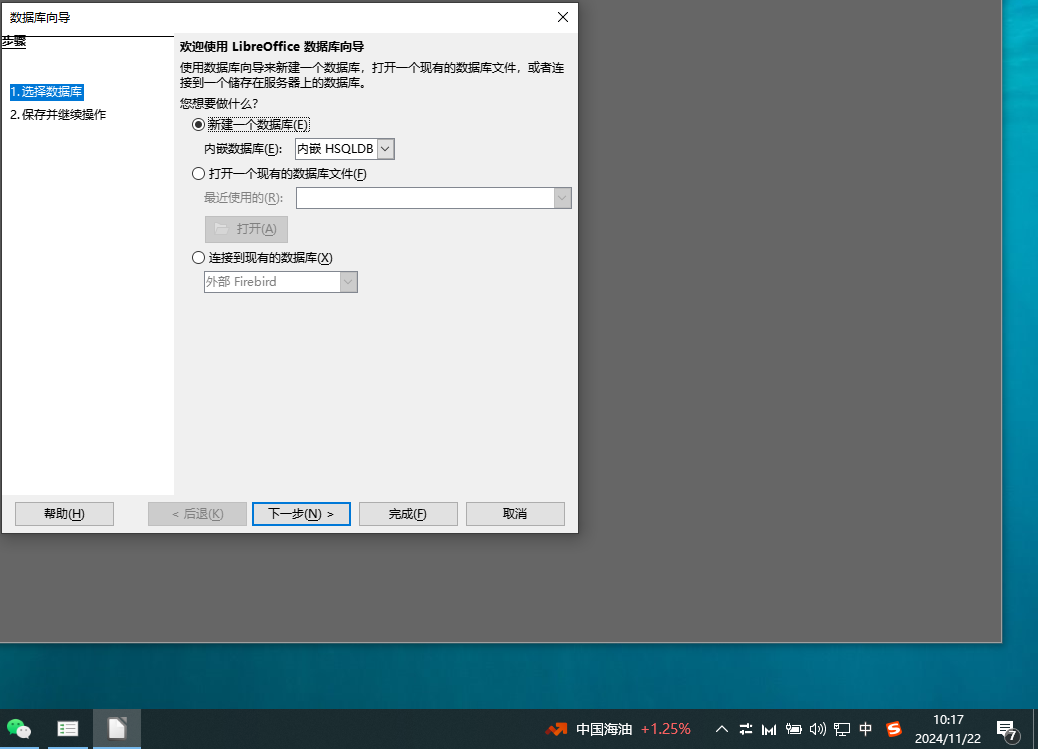Click the < 后退(K) button
1038x749 pixels.
pyautogui.click(x=197, y=514)
